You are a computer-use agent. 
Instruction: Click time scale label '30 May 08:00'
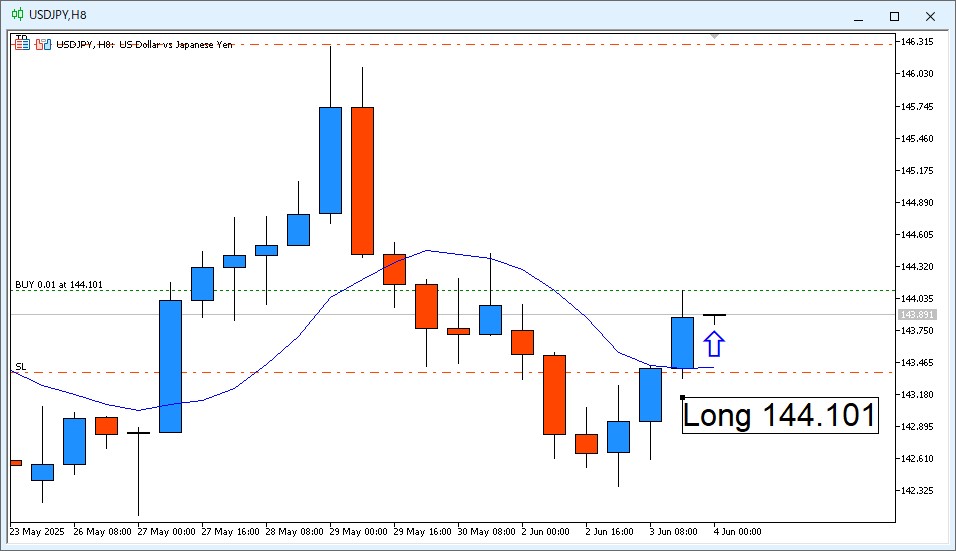[487, 531]
